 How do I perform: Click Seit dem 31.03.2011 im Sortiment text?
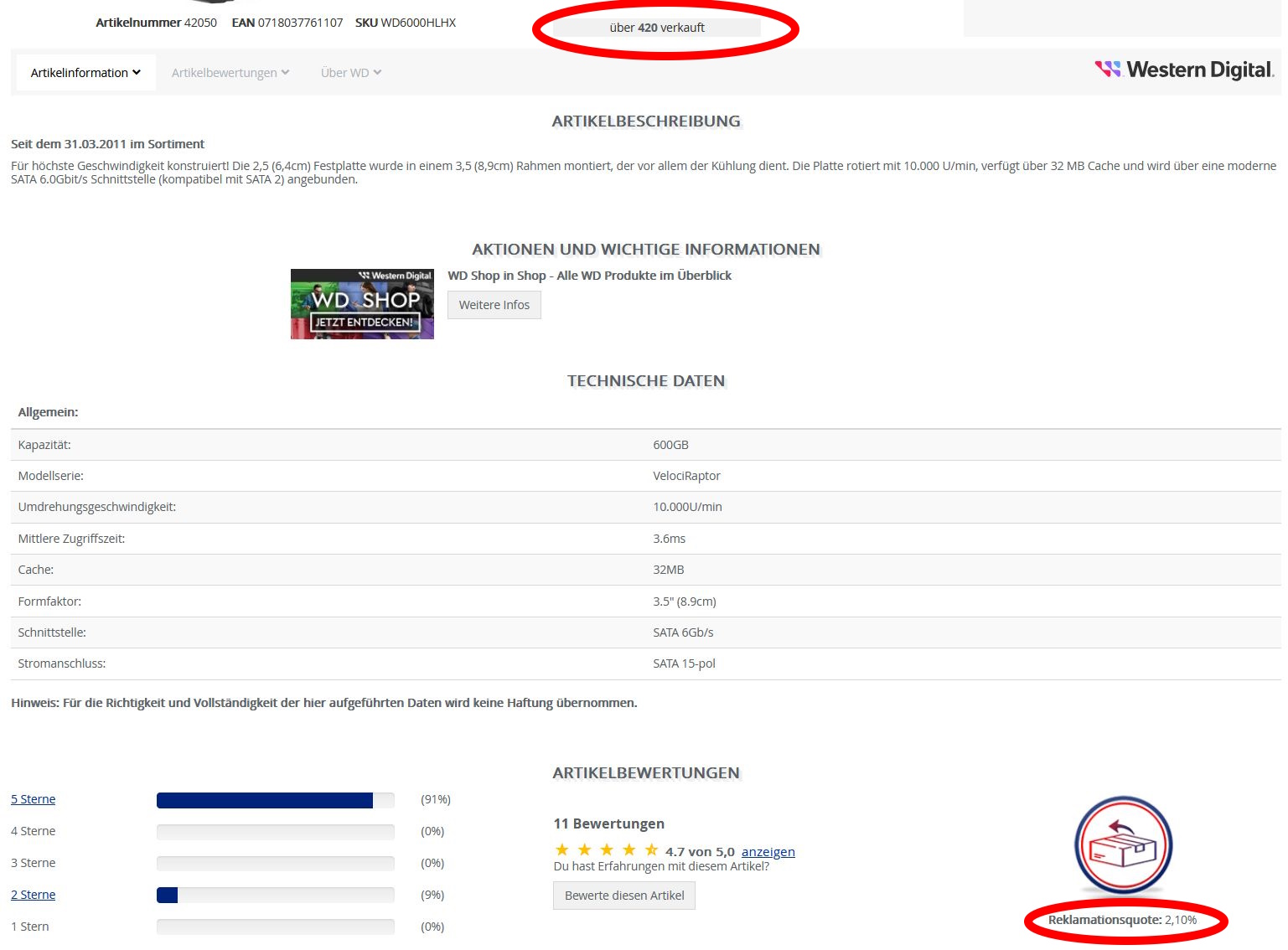click(107, 144)
